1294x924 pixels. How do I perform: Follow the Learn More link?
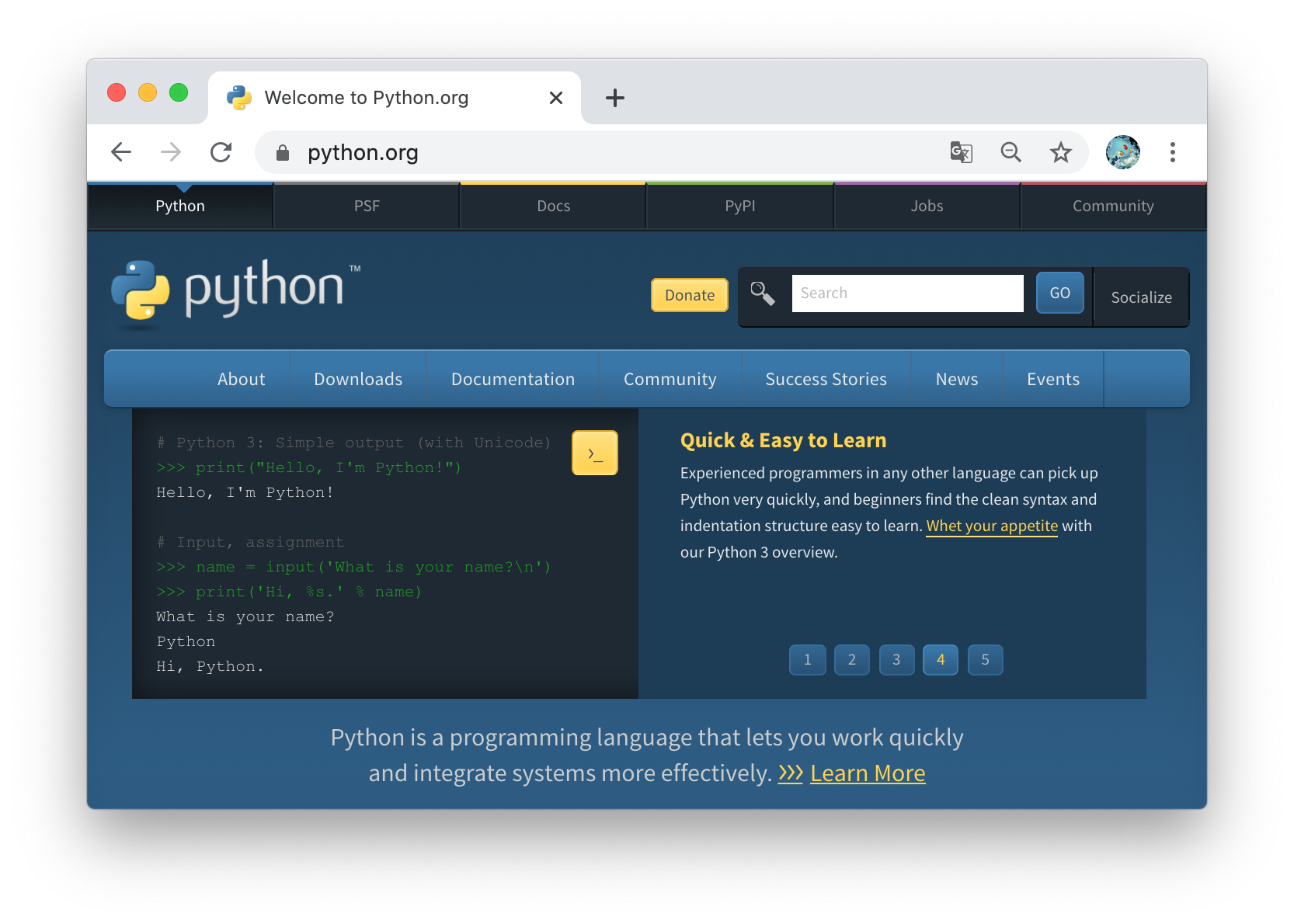868,773
